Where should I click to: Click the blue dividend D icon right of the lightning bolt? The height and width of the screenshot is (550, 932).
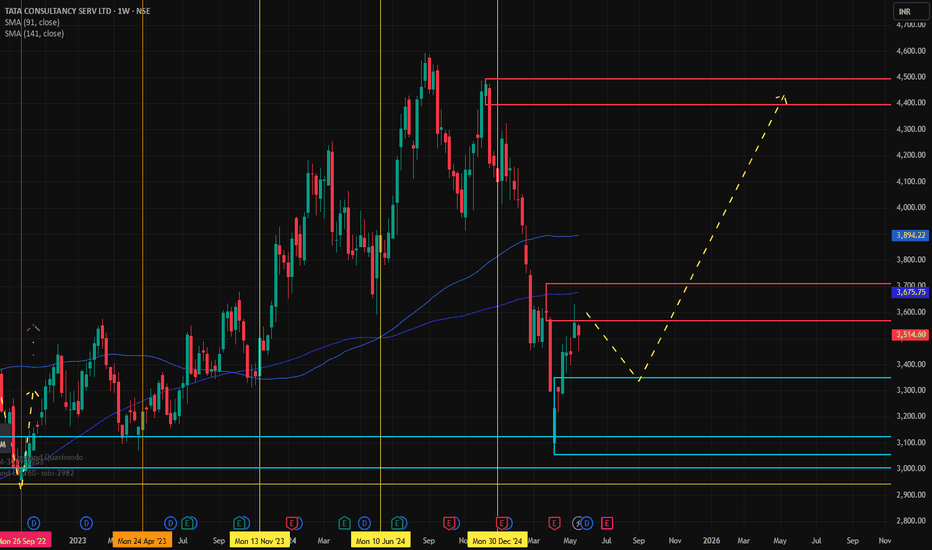pyautogui.click(x=587, y=523)
